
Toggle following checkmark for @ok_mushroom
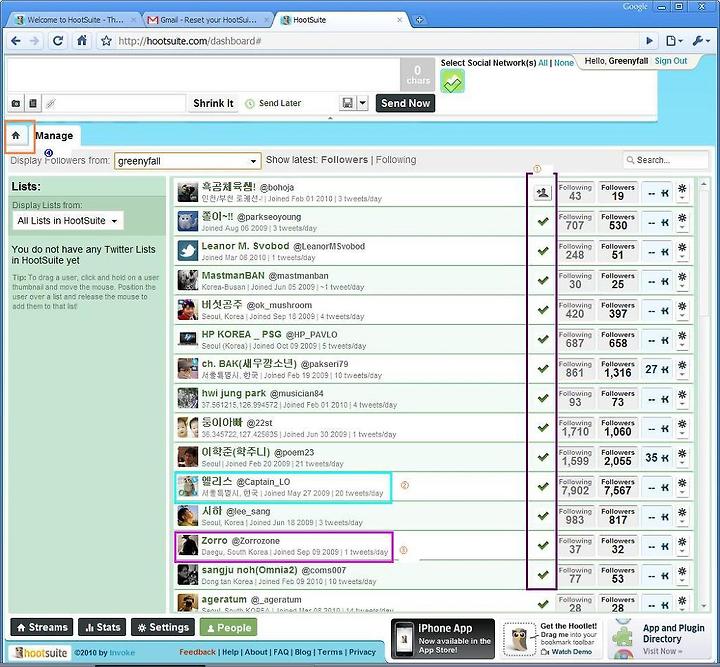(x=543, y=310)
